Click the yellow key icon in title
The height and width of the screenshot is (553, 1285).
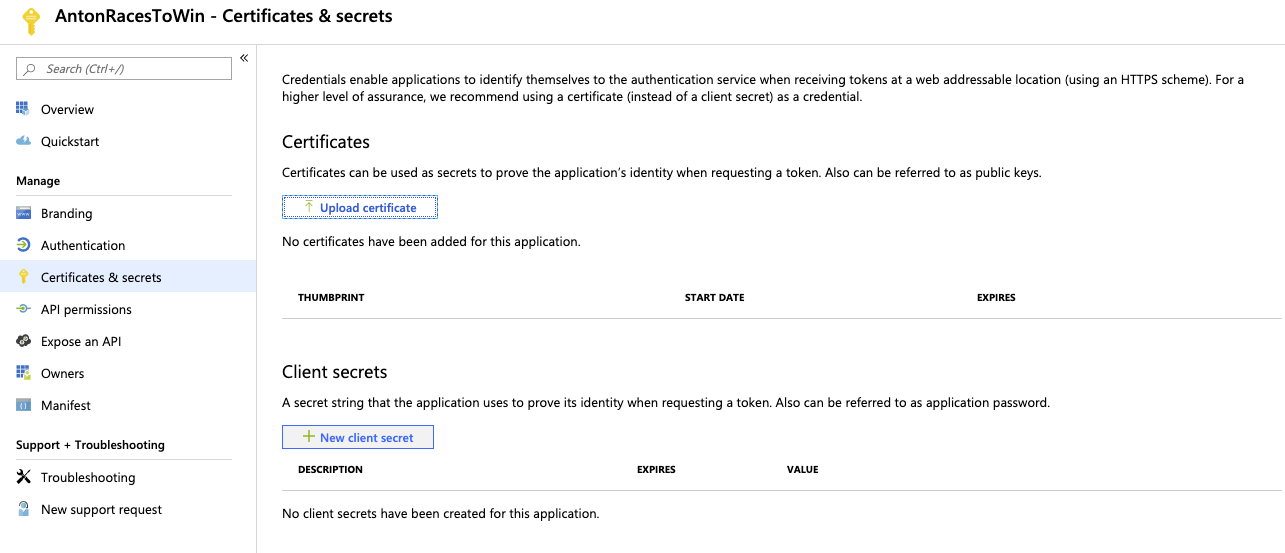31,20
